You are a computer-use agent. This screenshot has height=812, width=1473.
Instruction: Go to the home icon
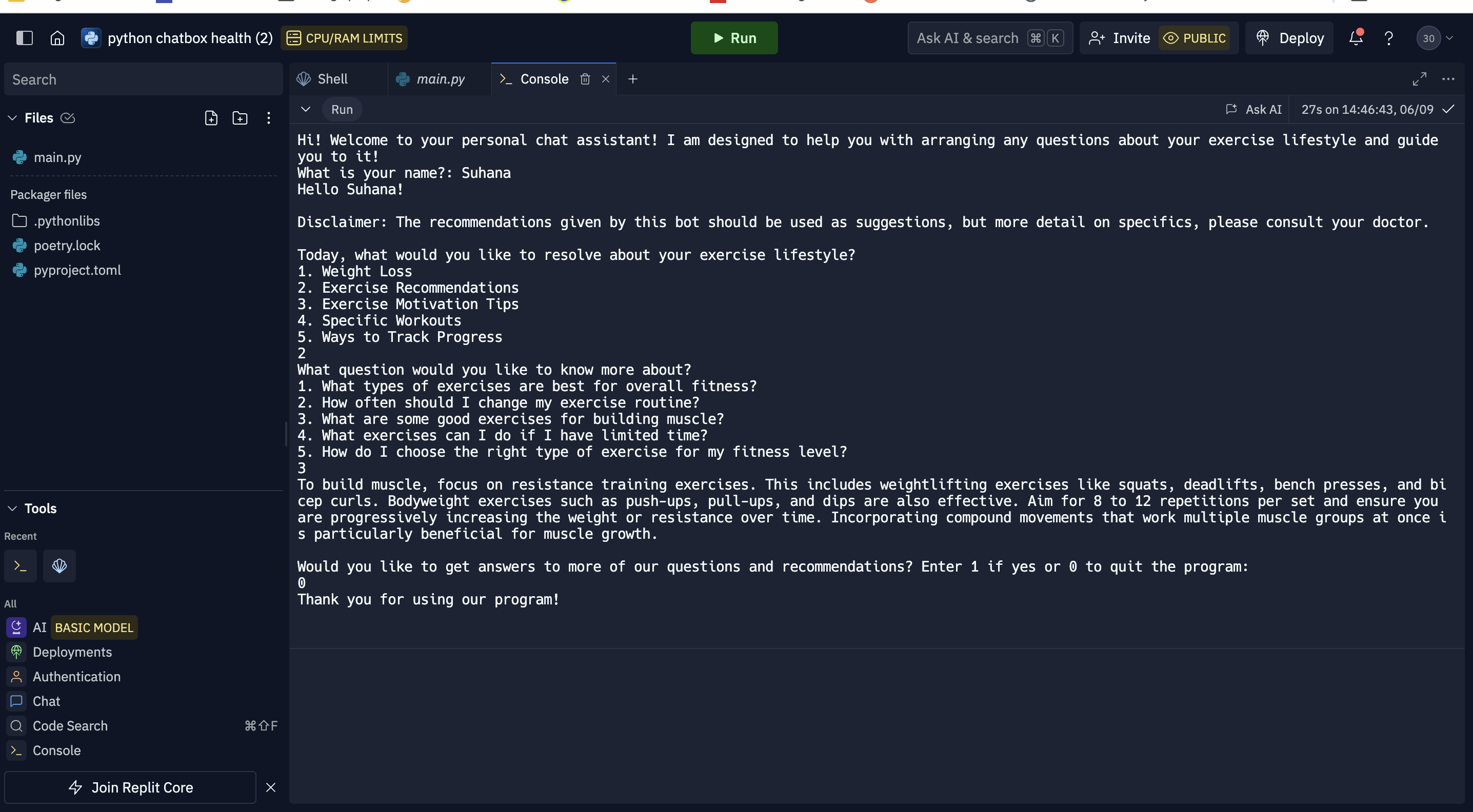pyautogui.click(x=57, y=38)
